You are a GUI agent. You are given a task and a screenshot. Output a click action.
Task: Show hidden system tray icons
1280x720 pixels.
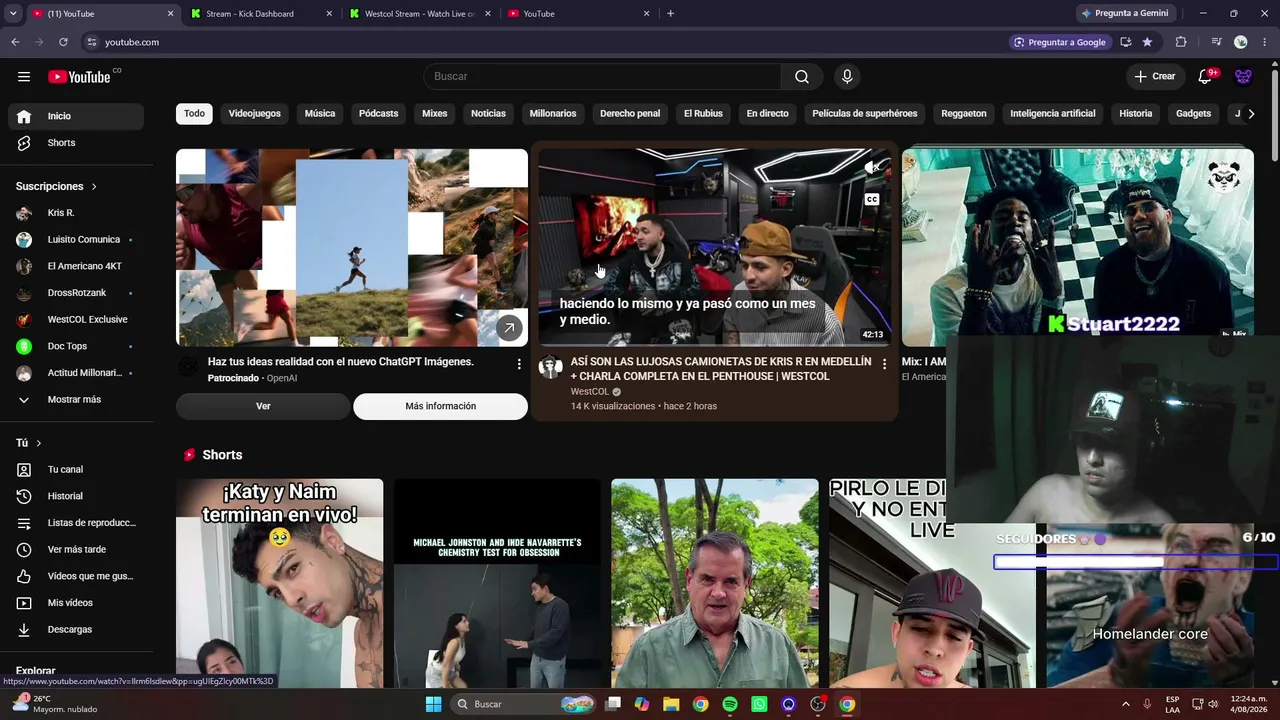[1125, 704]
